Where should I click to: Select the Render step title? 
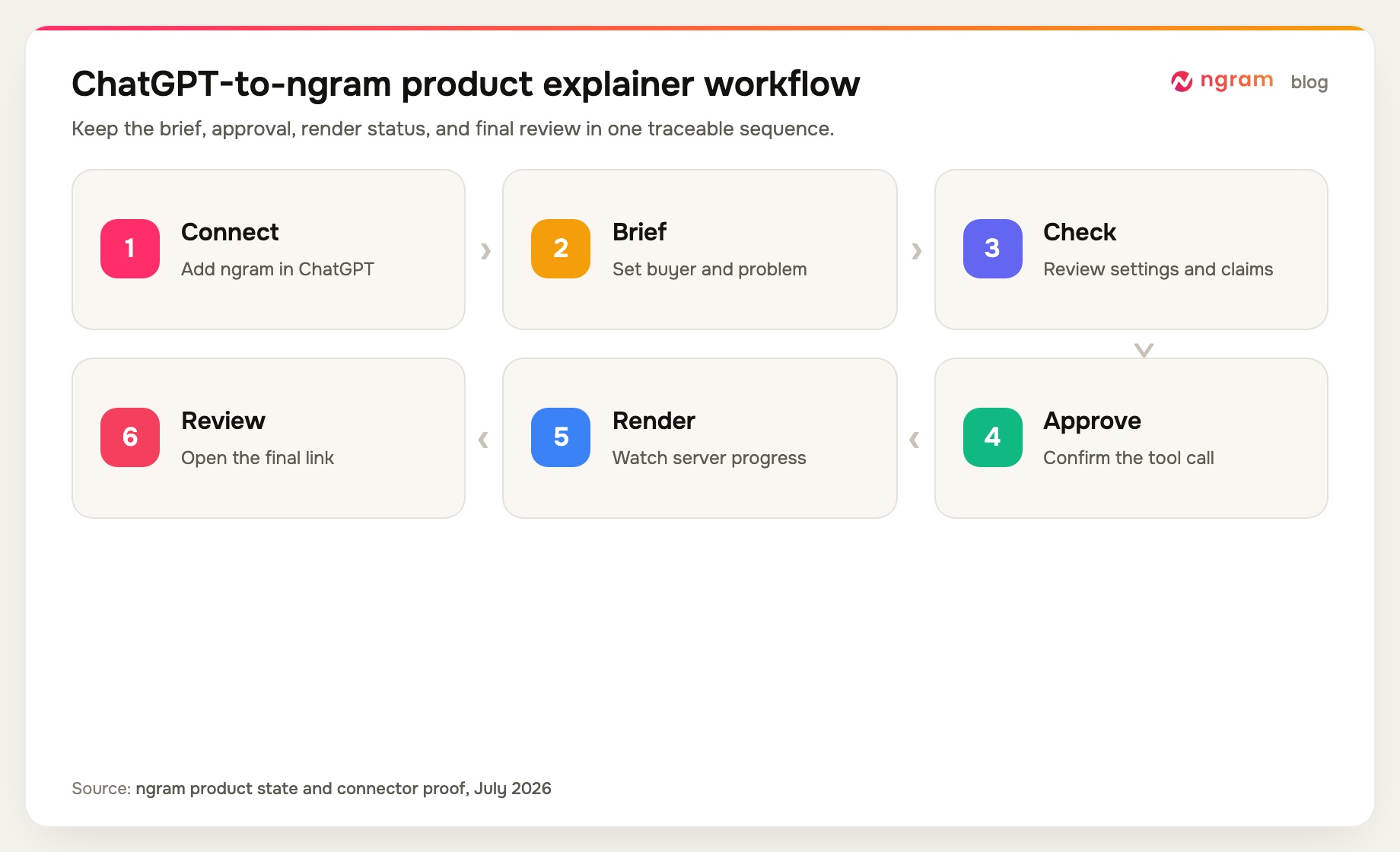[x=654, y=421]
